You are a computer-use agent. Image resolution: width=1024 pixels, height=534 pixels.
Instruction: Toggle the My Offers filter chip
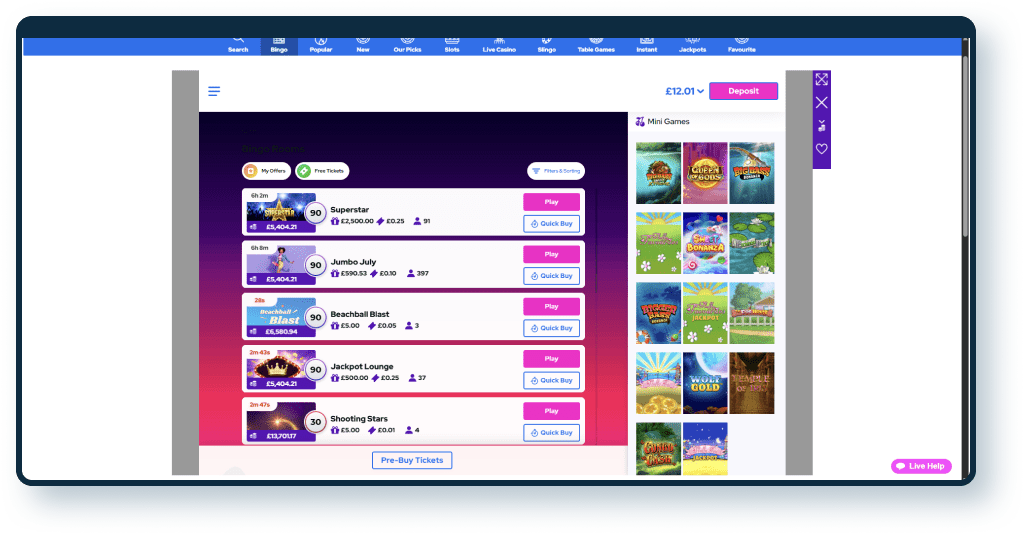click(x=267, y=171)
